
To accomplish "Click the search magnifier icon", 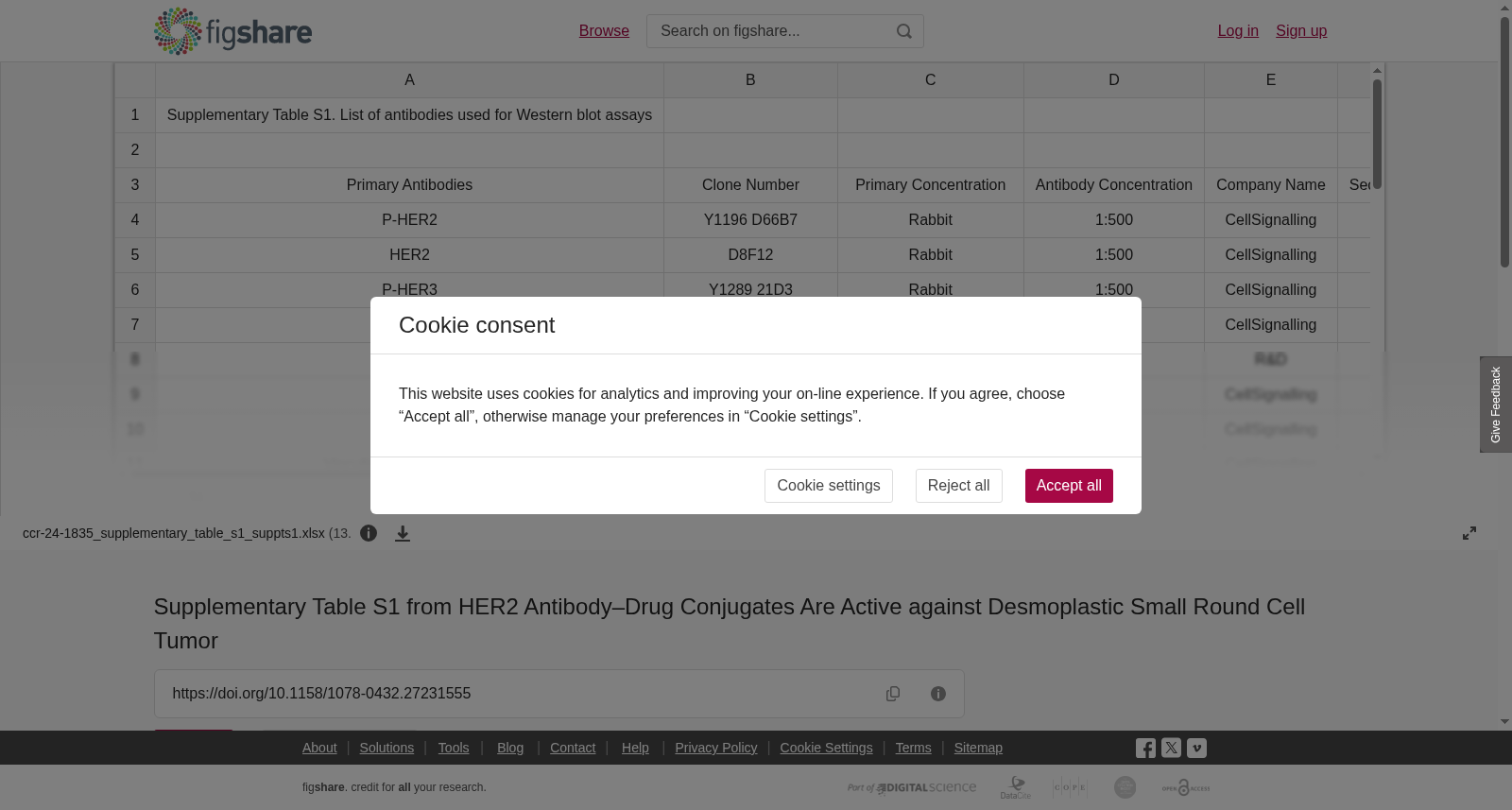I will tap(904, 31).
